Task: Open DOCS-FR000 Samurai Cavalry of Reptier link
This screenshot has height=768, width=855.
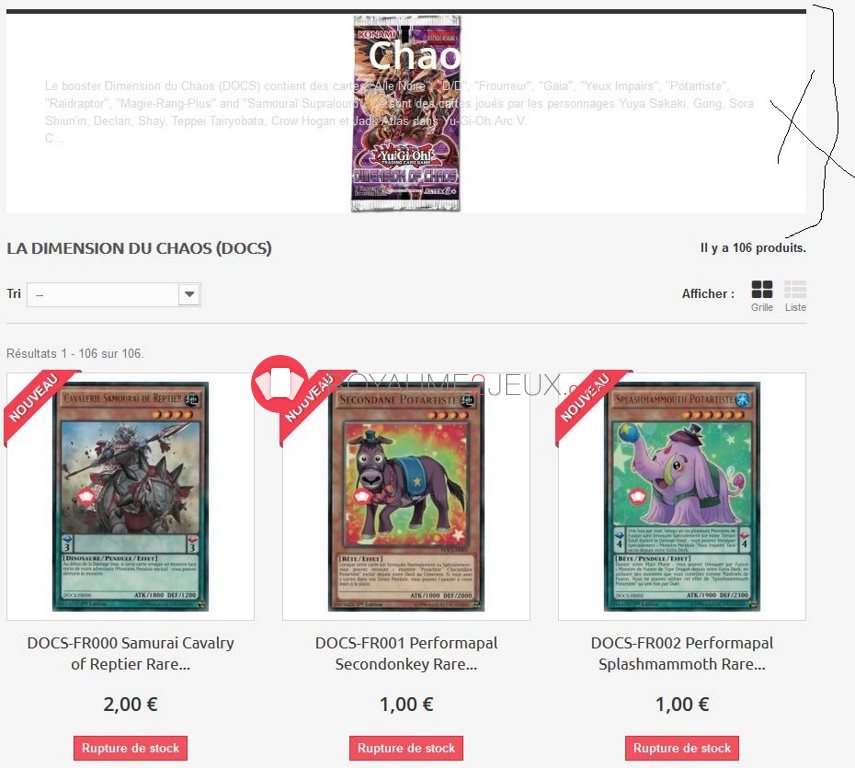Action: point(130,653)
